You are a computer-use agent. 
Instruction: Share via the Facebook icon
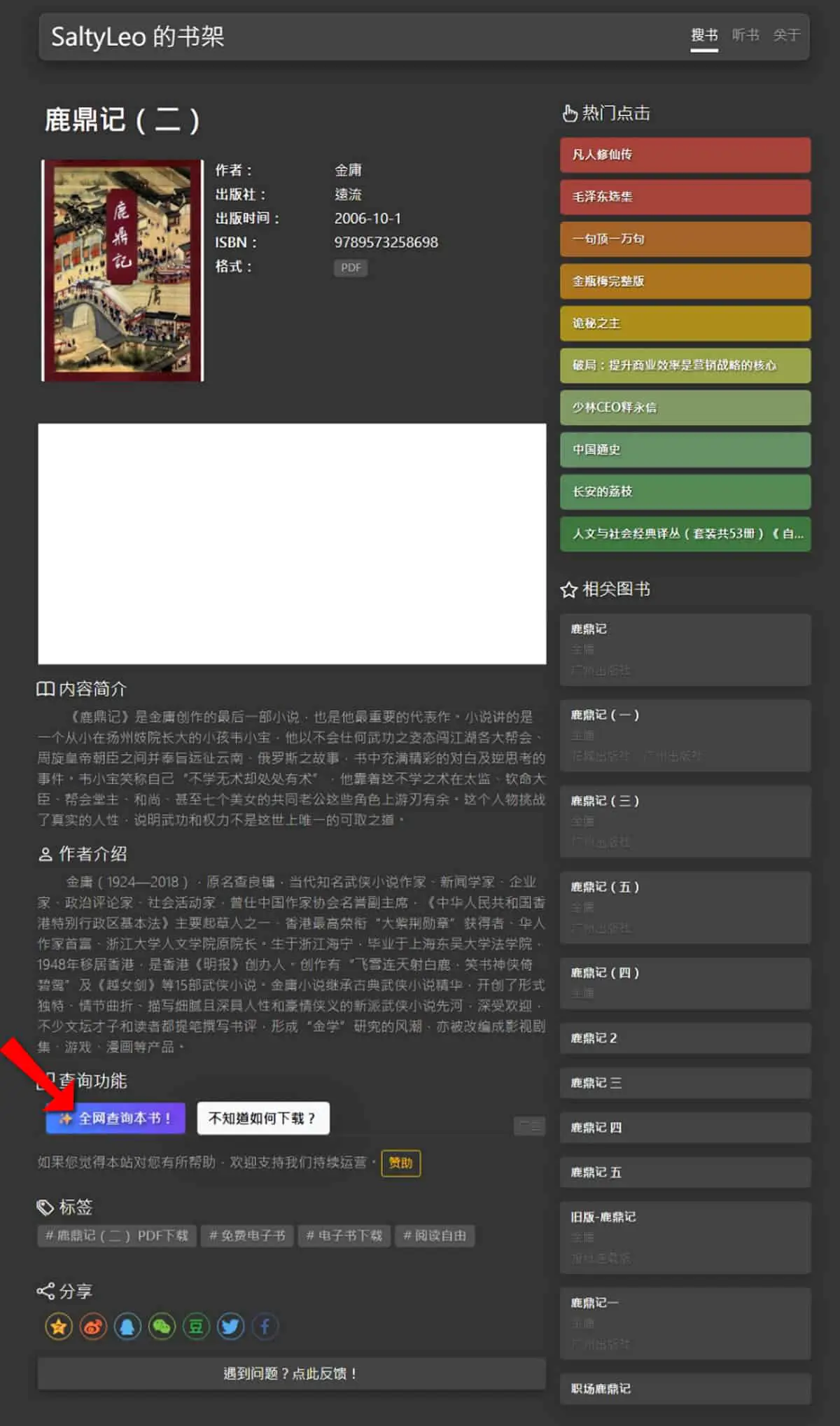pyautogui.click(x=265, y=1326)
